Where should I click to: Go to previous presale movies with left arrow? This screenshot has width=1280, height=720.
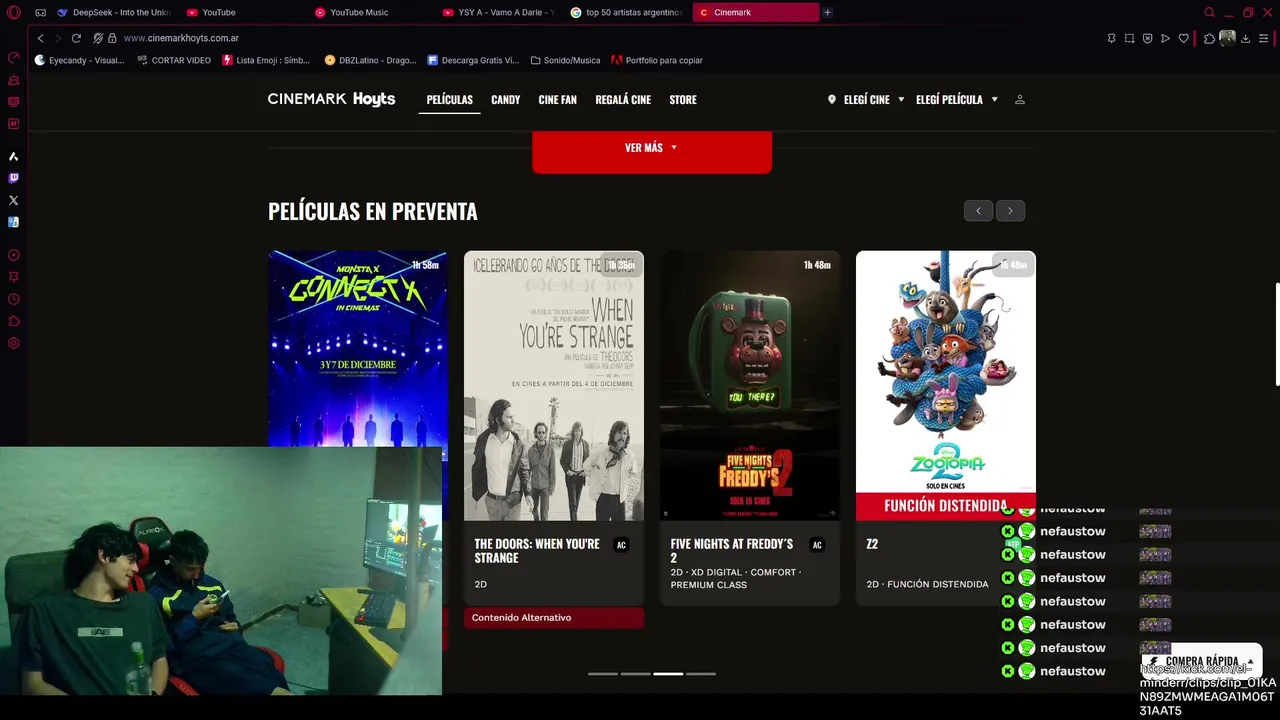[x=978, y=211]
